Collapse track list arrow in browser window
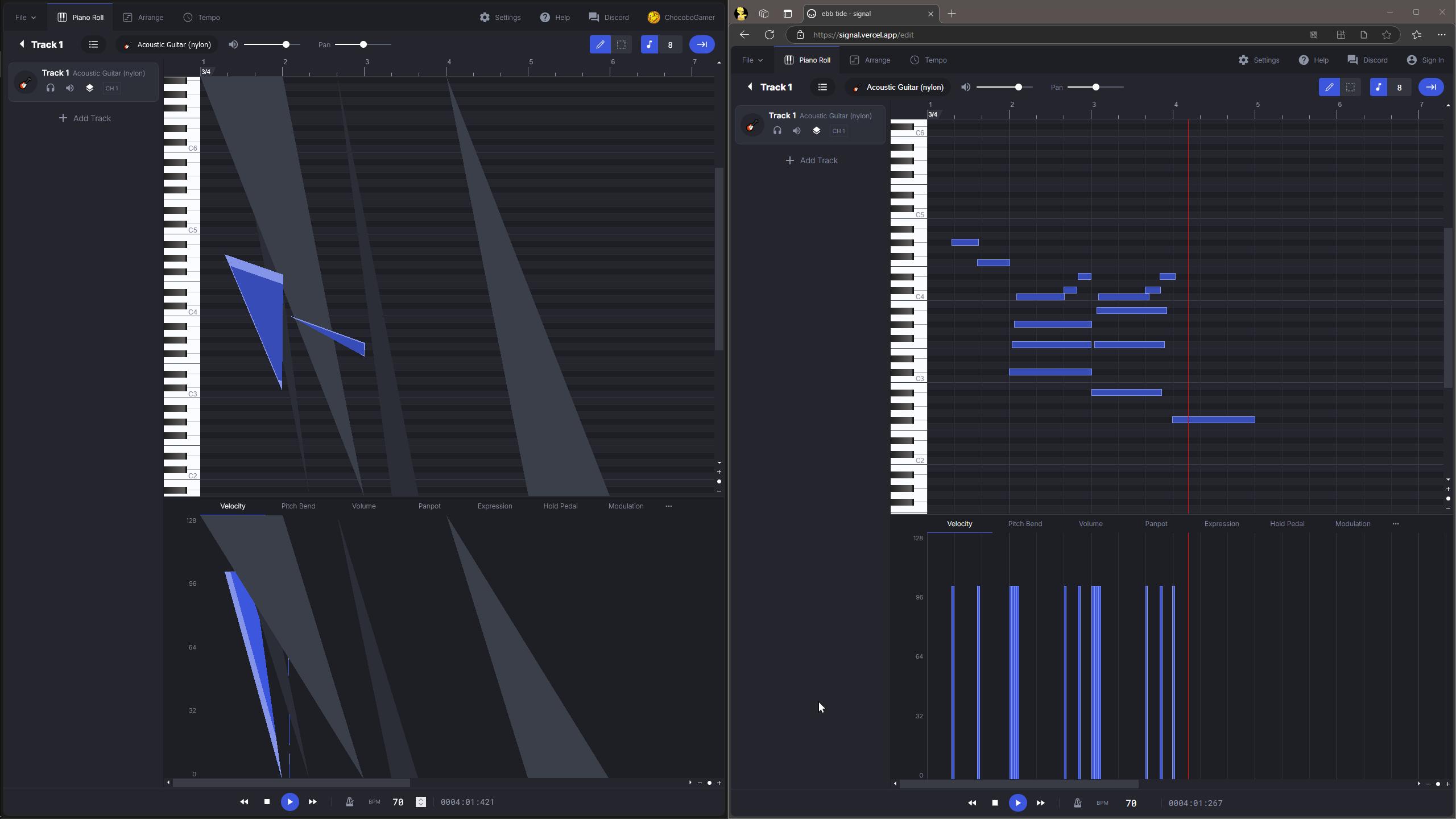The height and width of the screenshot is (819, 1456). 750,87
